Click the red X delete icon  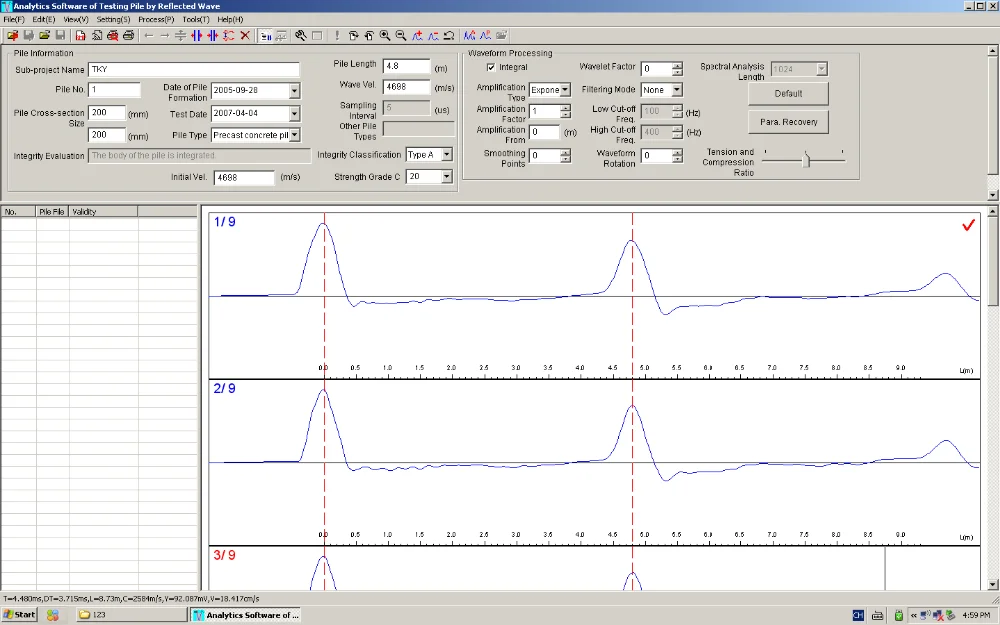(x=245, y=36)
